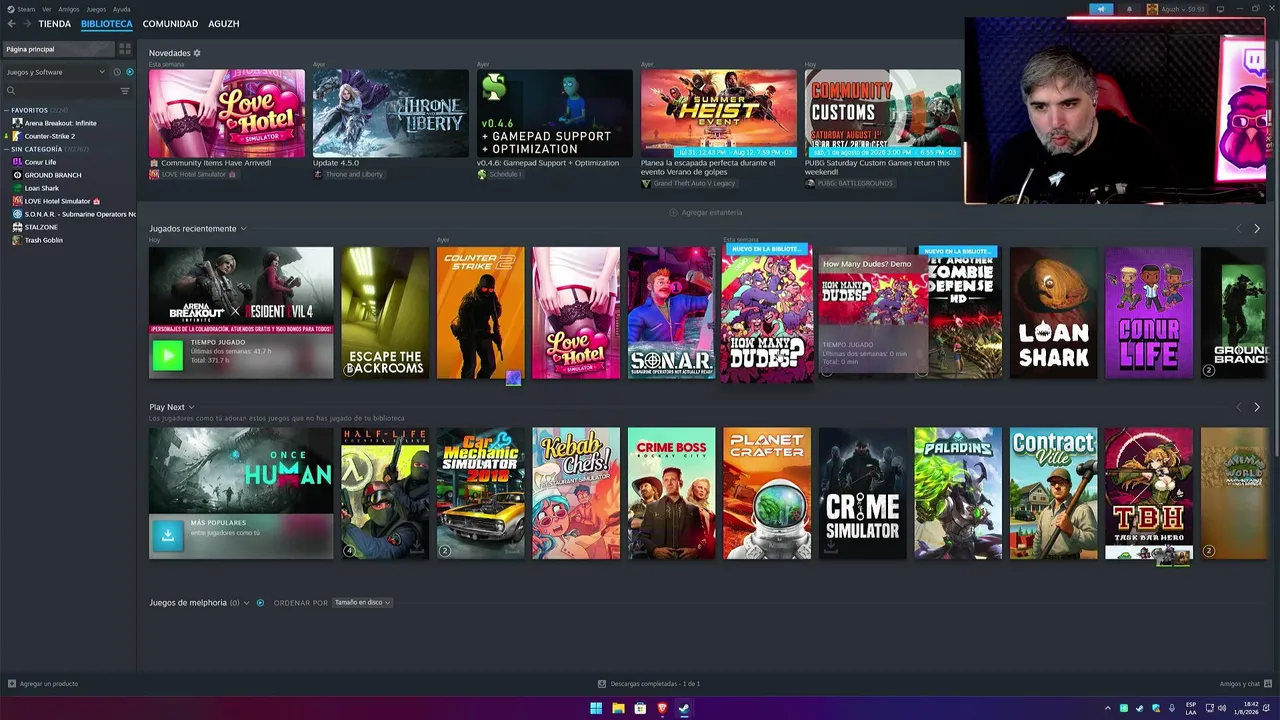Open Windows Start menu
The image size is (1280, 720).
pos(596,709)
